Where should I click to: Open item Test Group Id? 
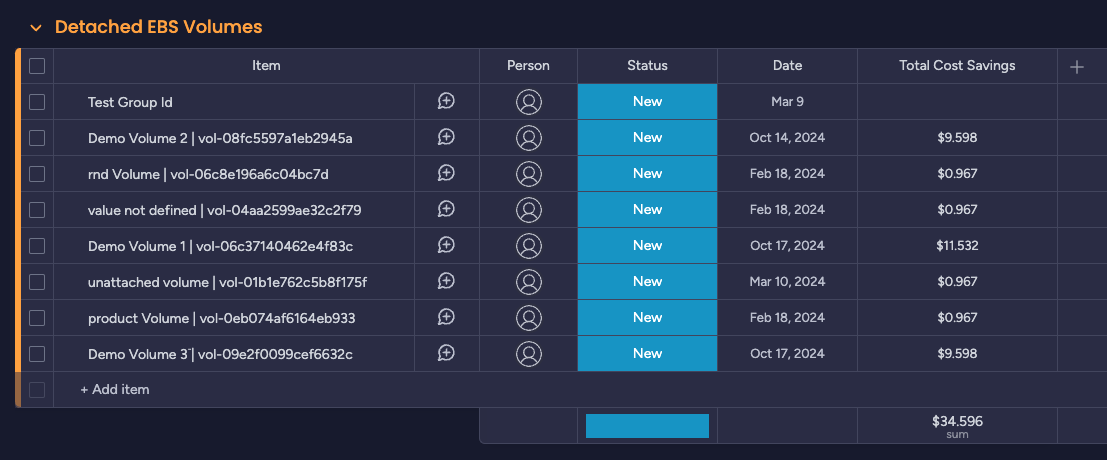point(130,102)
